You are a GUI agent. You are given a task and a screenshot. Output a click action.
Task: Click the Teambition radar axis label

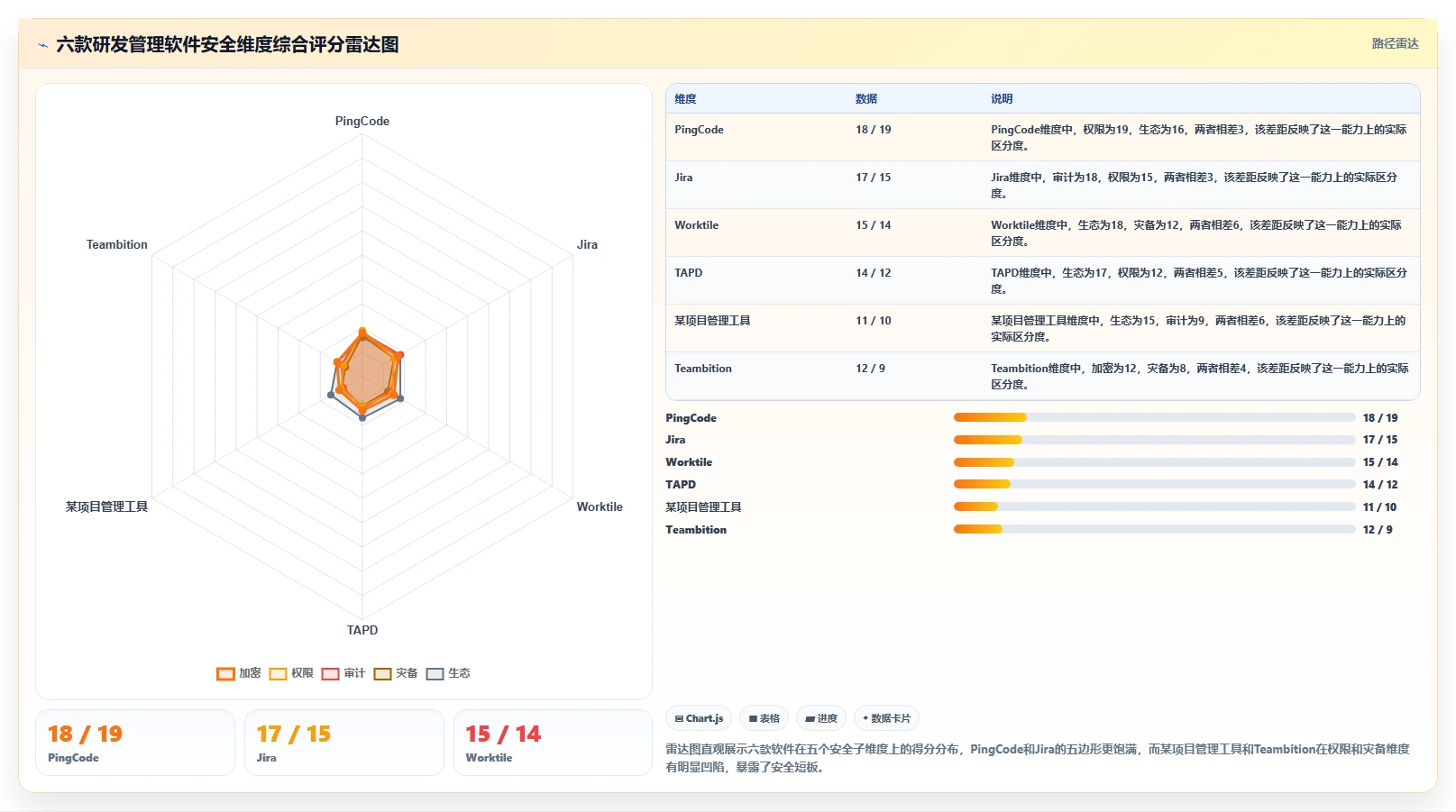click(117, 244)
